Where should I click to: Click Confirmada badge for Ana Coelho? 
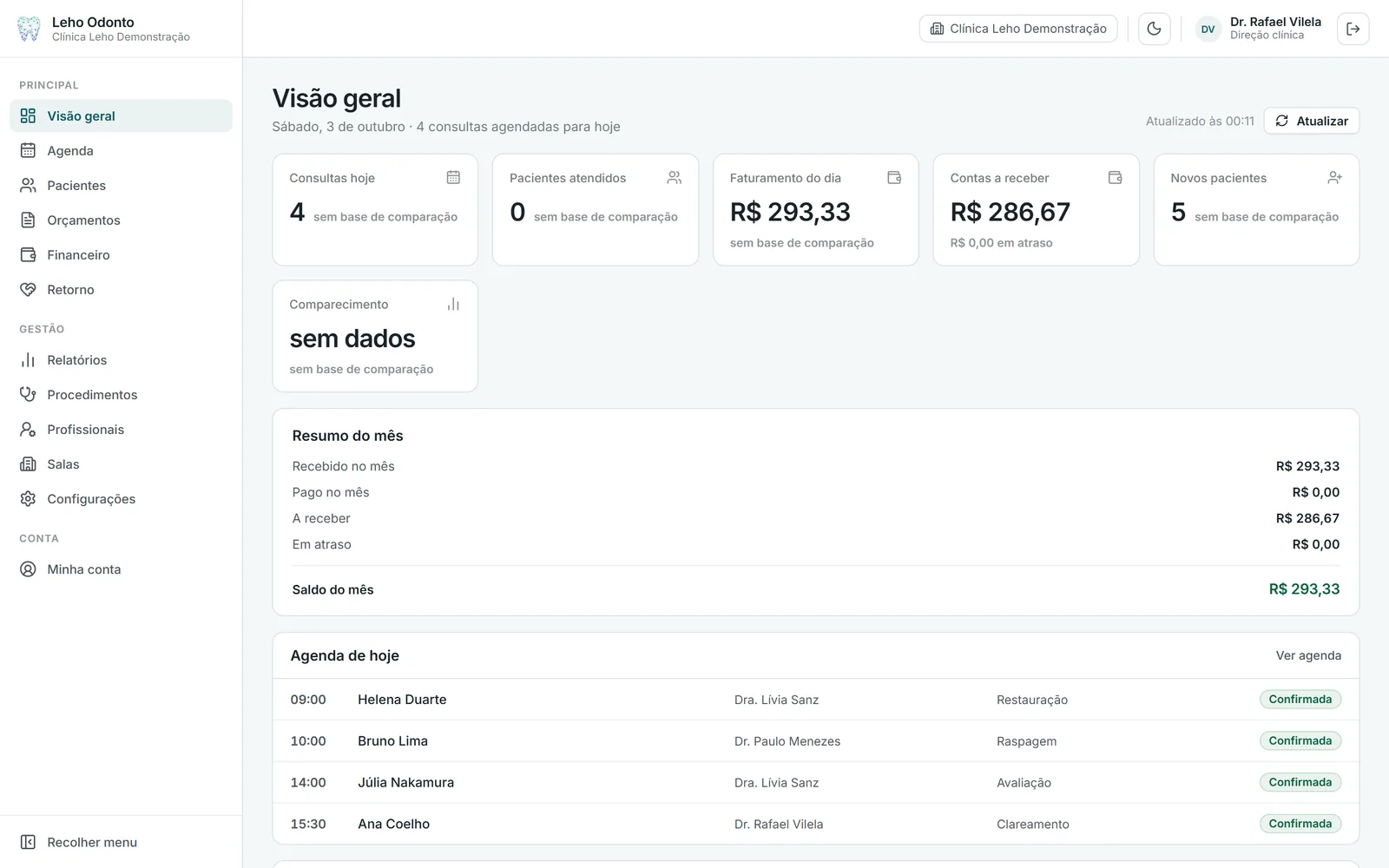tap(1300, 824)
